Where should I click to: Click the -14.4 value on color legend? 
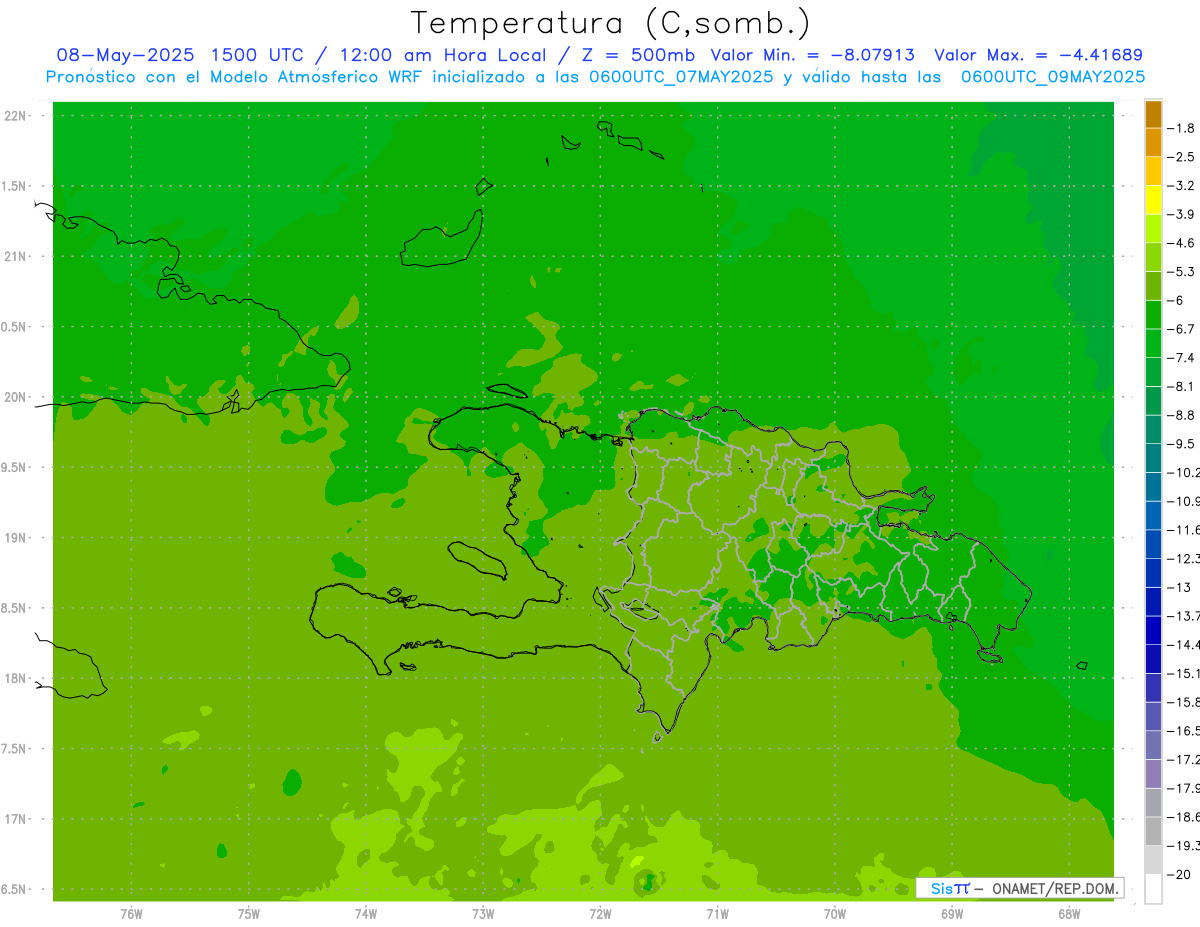(1184, 644)
